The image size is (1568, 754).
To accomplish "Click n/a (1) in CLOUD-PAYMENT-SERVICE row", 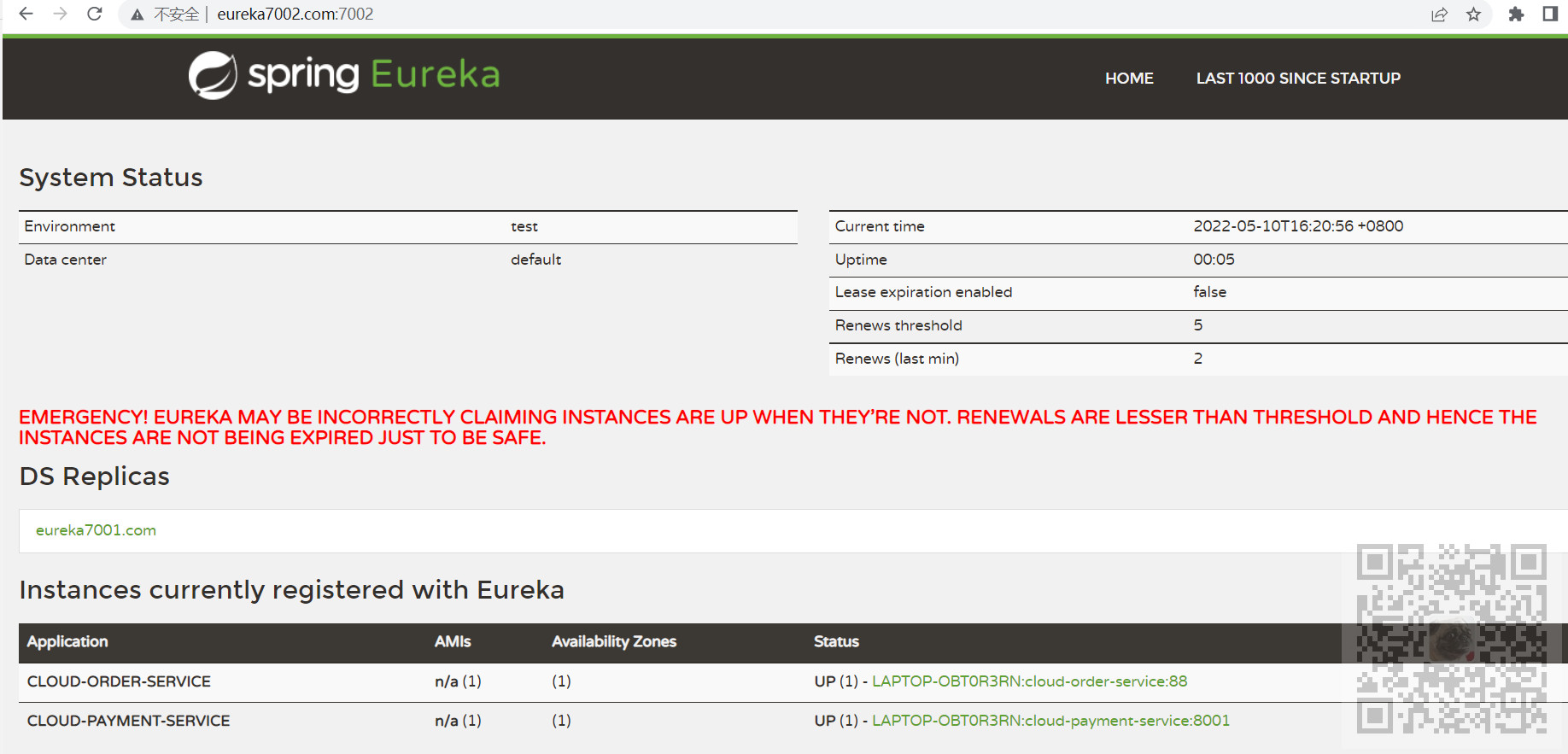I will coord(458,721).
